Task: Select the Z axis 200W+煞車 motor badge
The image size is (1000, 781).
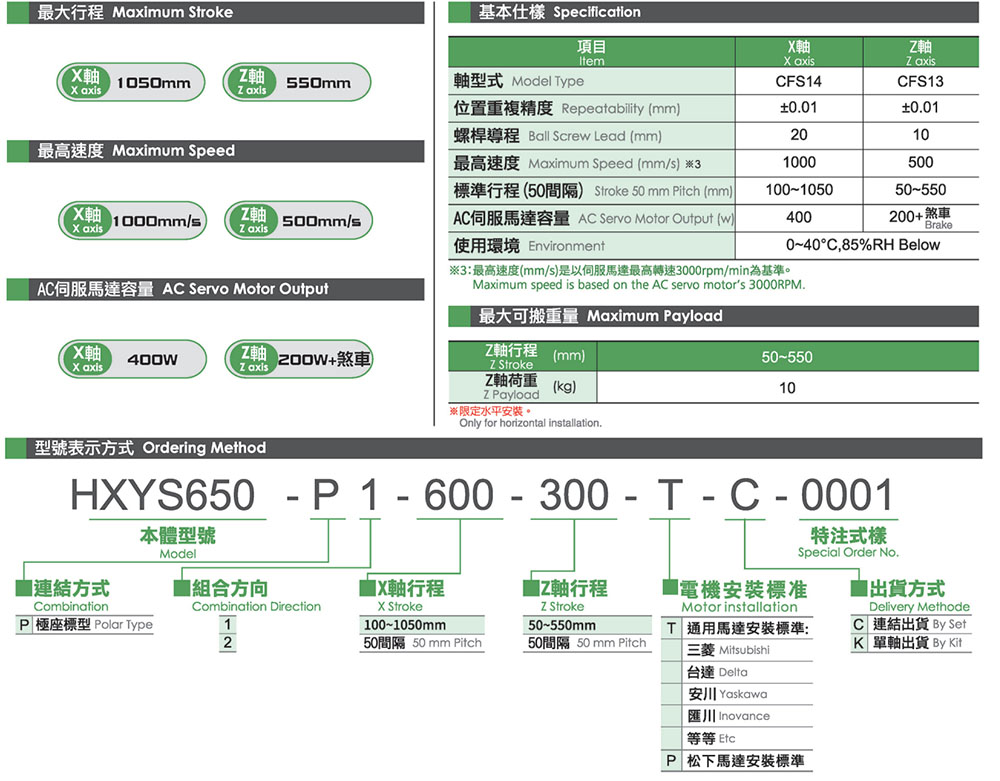Action: (x=298, y=358)
